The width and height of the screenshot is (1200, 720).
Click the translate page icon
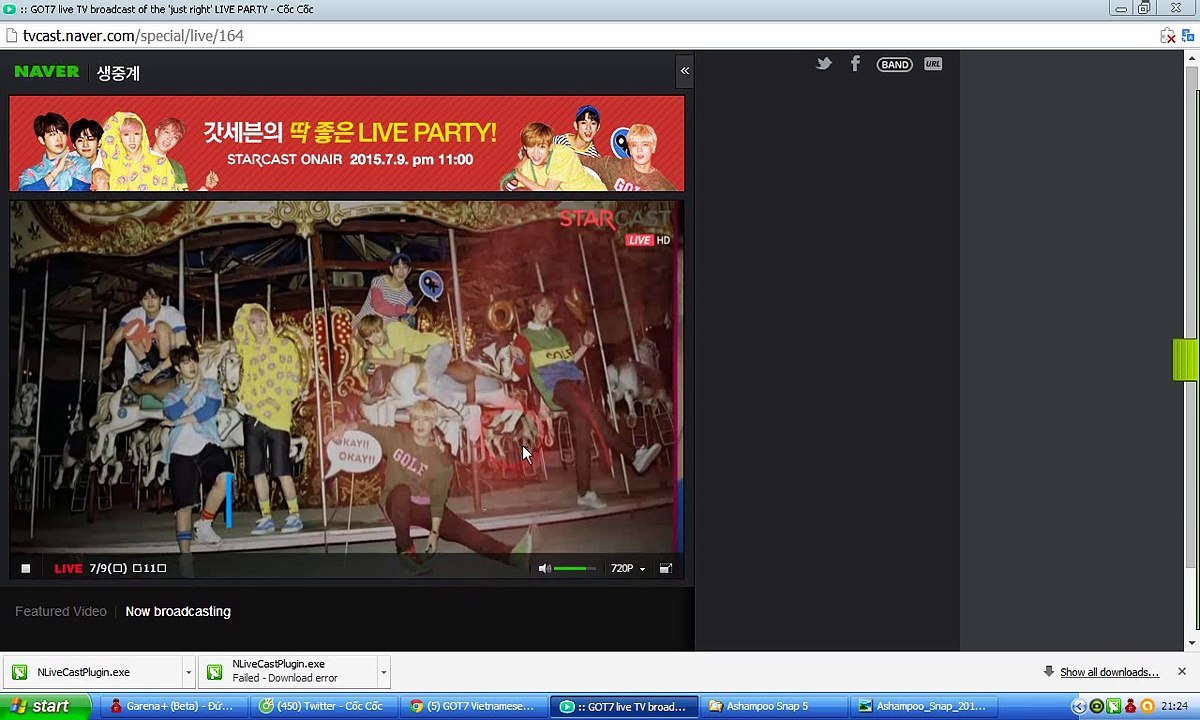[x=1190, y=36]
